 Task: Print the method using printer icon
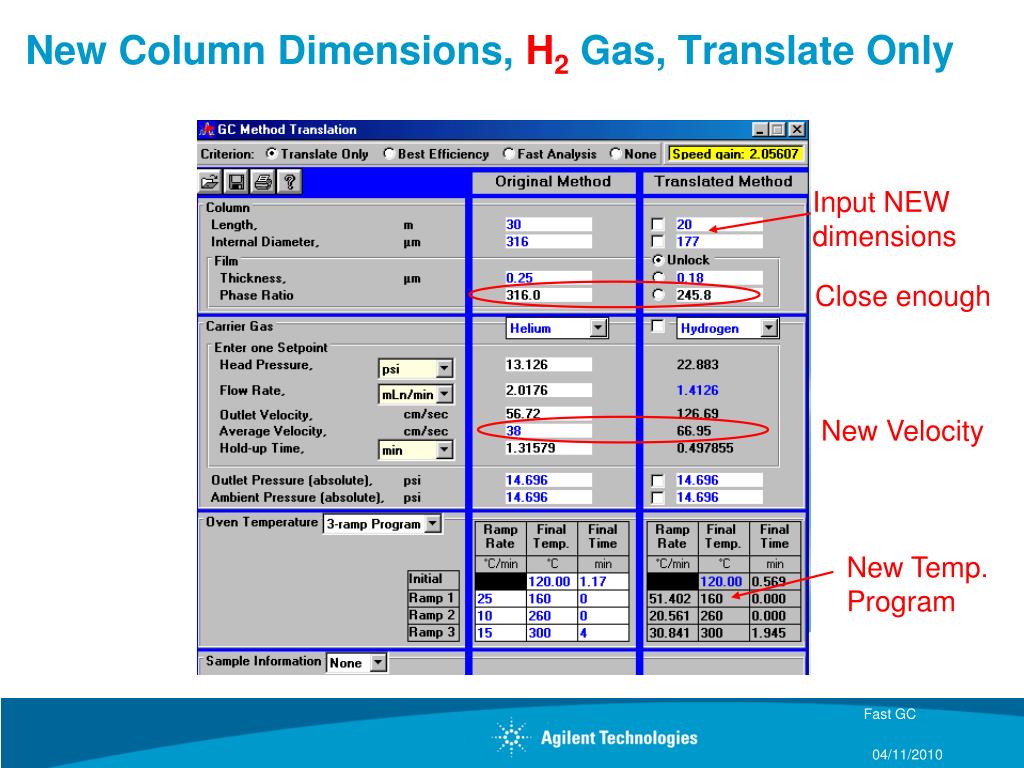[263, 182]
